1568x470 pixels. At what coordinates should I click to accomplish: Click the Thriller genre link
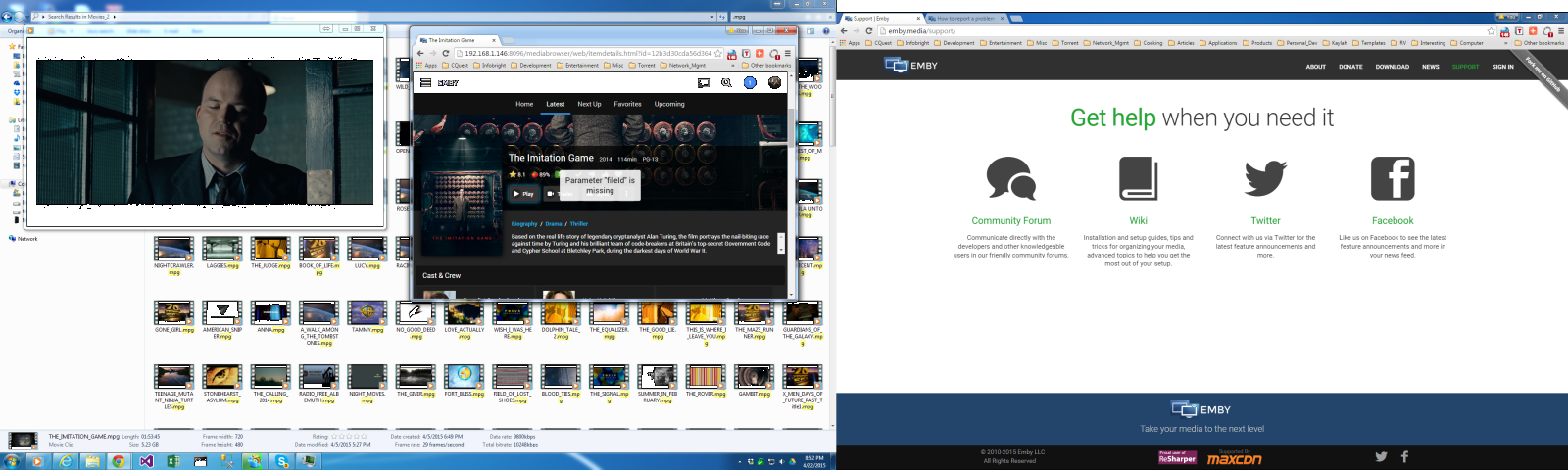pyautogui.click(x=579, y=224)
